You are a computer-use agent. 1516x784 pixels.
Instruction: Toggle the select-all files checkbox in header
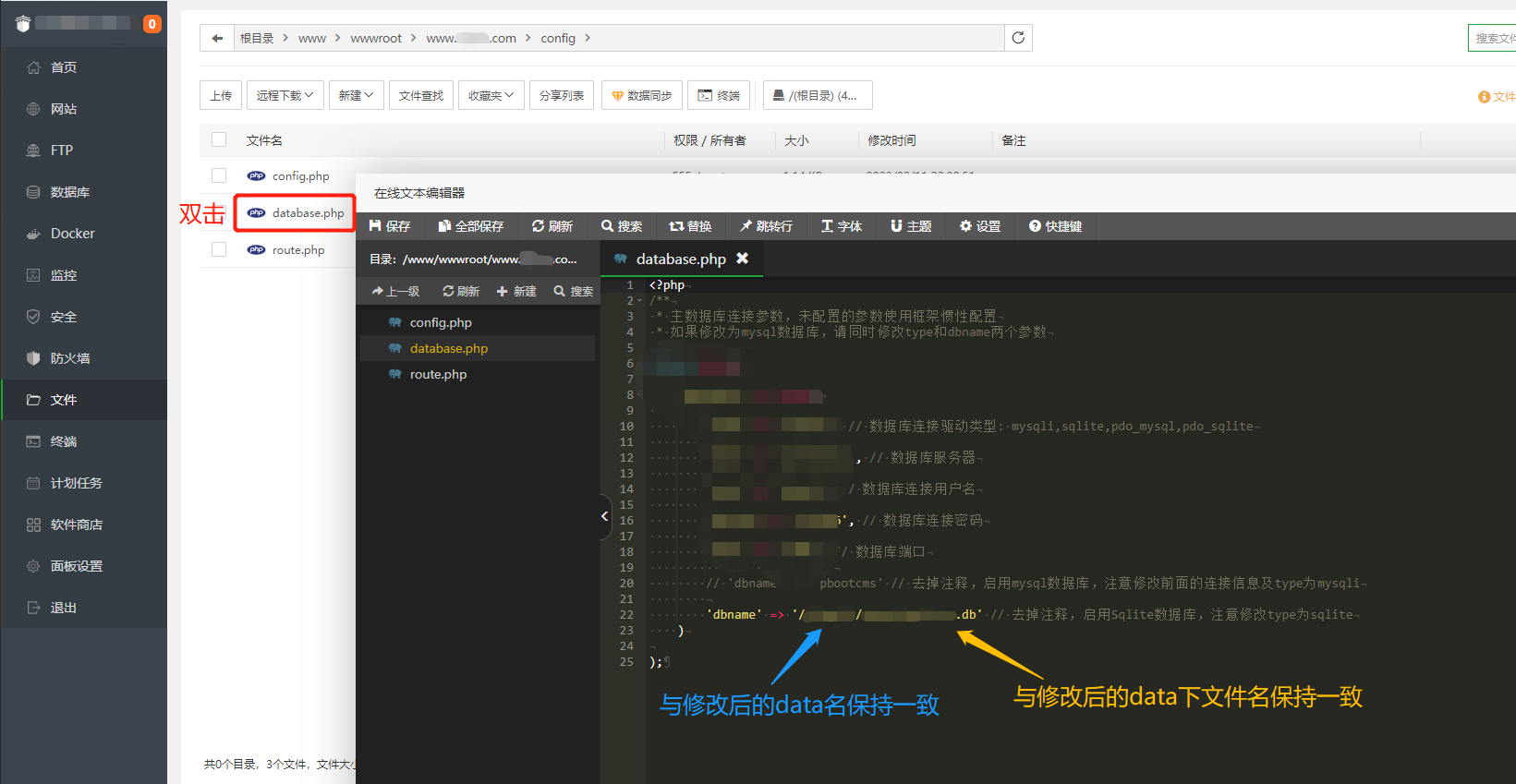coord(219,139)
